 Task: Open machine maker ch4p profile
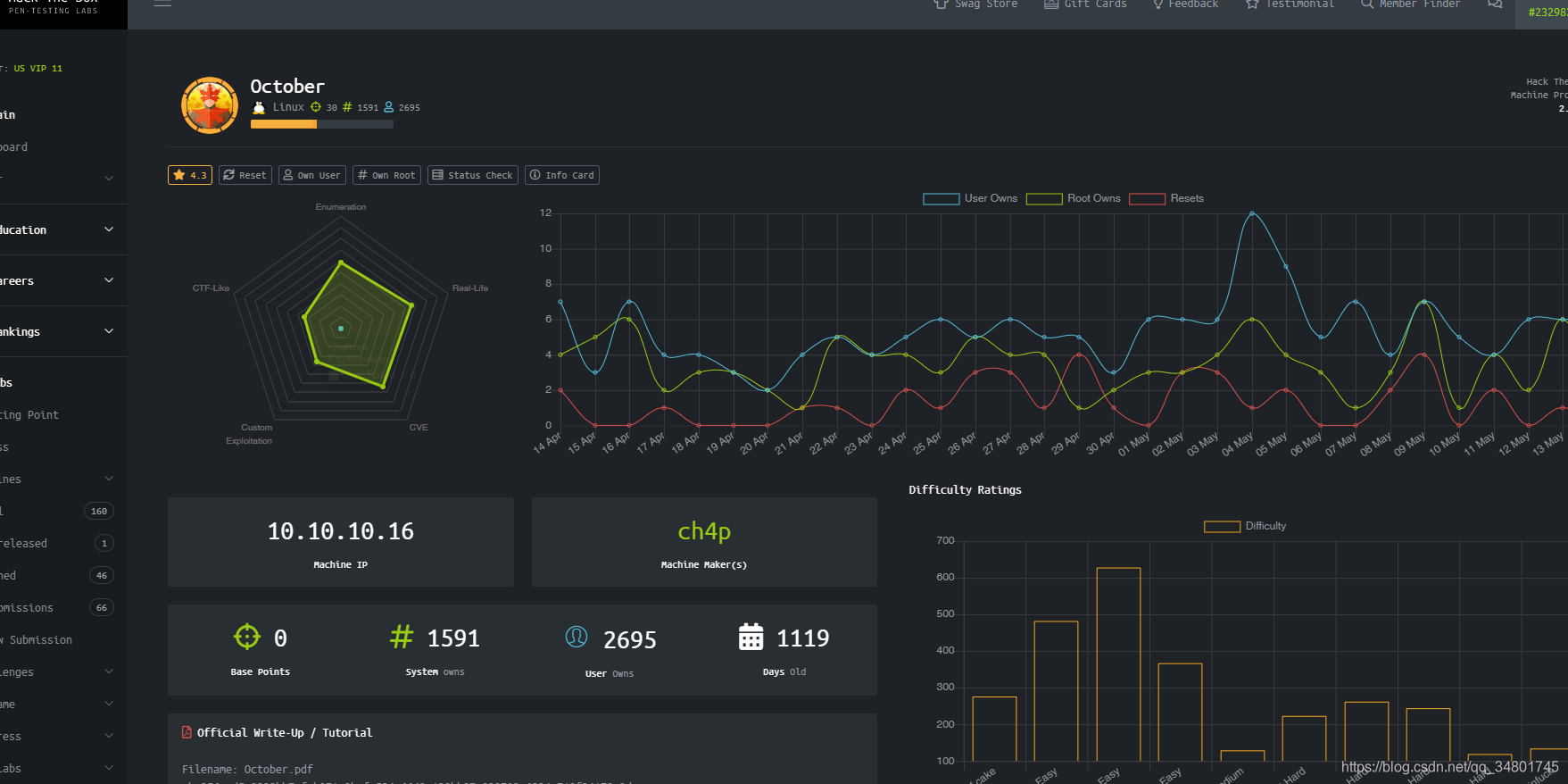(x=704, y=531)
